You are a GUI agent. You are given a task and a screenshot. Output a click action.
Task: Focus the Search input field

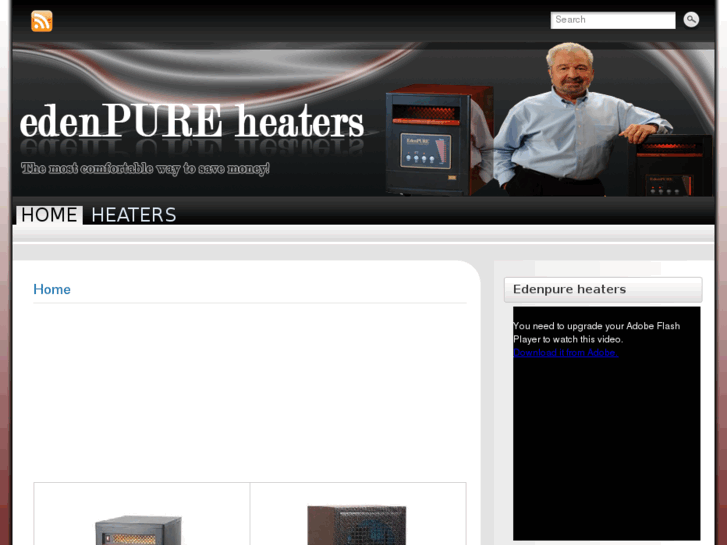pyautogui.click(x=612, y=20)
